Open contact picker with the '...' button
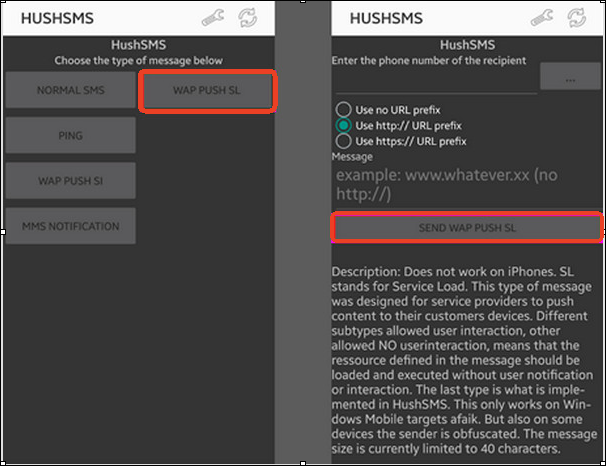Screen dimensions: 606x466 tap(570, 76)
